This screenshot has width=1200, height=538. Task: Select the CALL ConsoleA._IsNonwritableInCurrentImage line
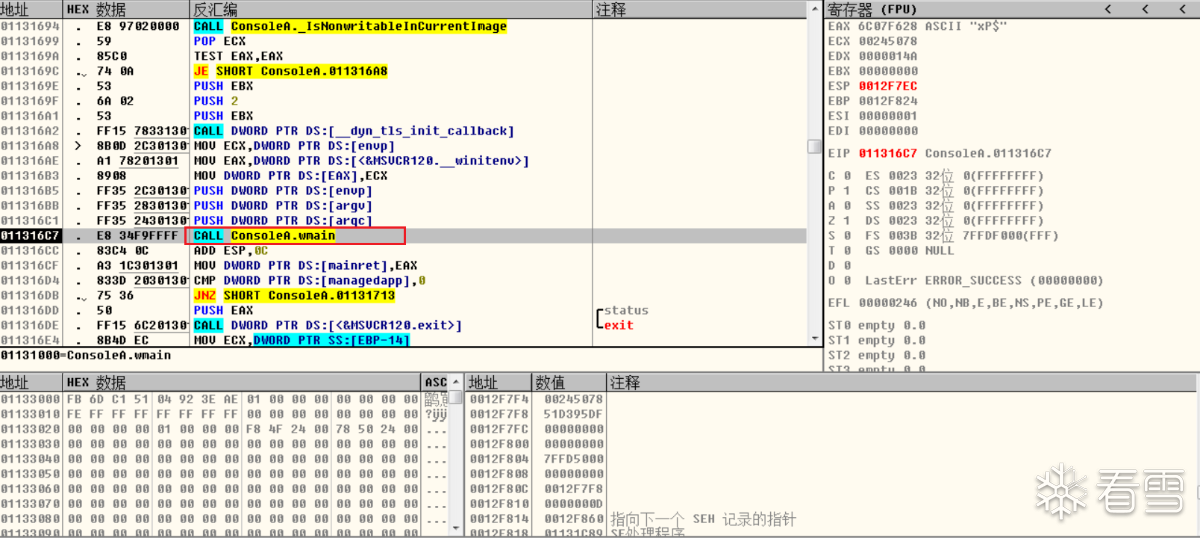(404, 26)
